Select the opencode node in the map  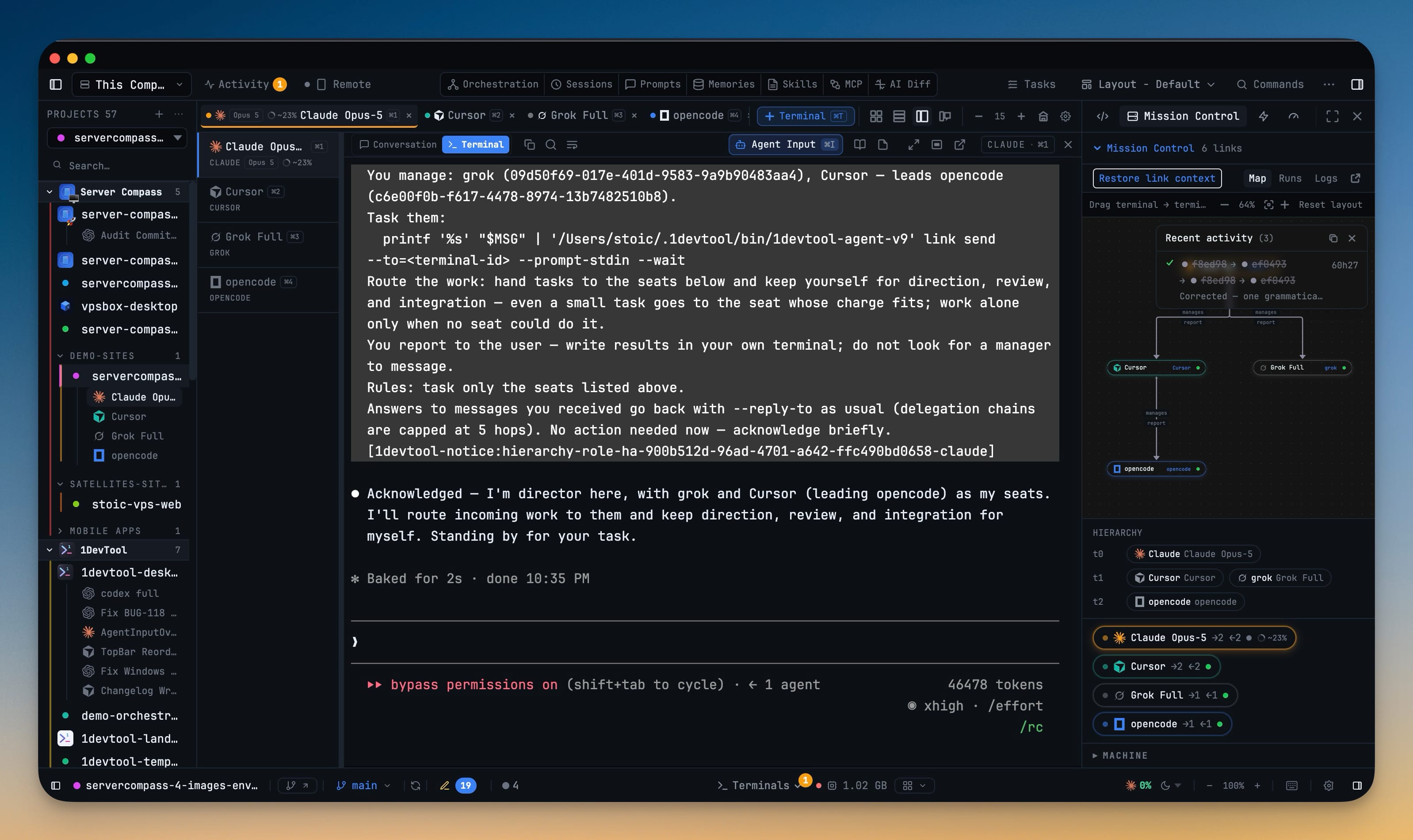click(1156, 469)
